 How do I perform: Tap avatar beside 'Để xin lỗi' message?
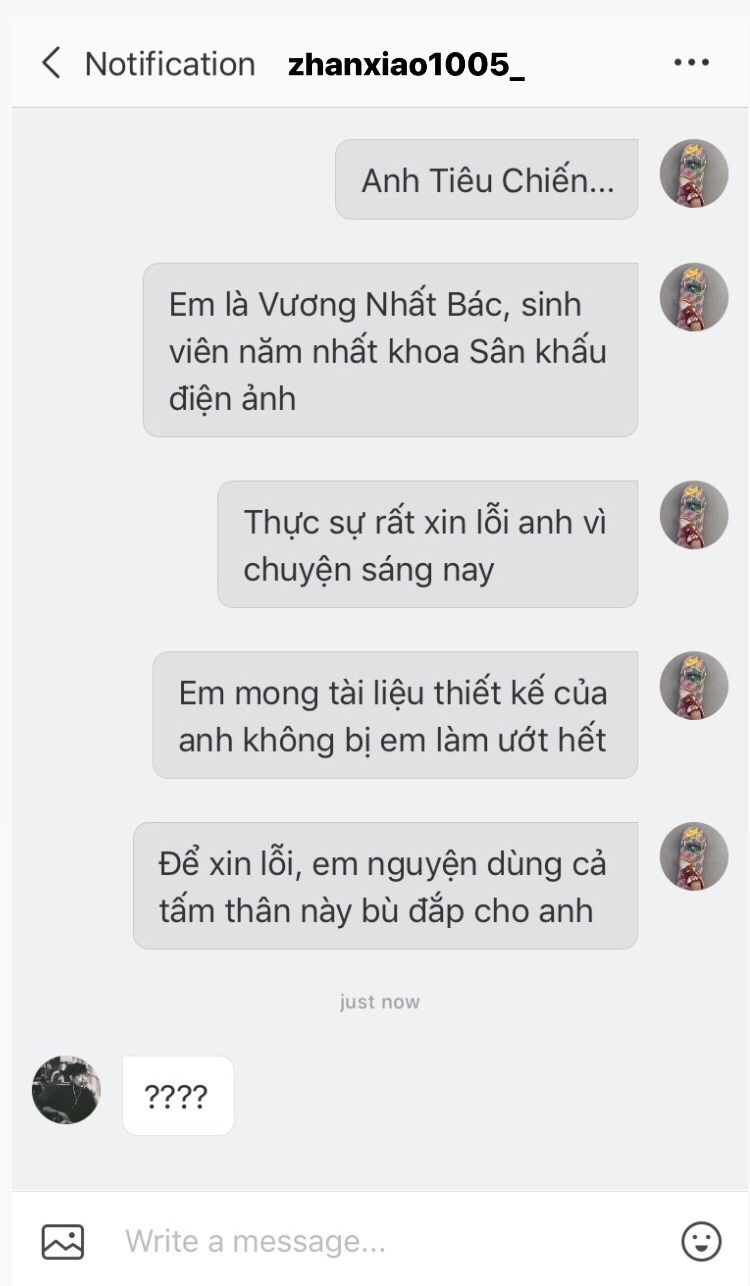694,857
